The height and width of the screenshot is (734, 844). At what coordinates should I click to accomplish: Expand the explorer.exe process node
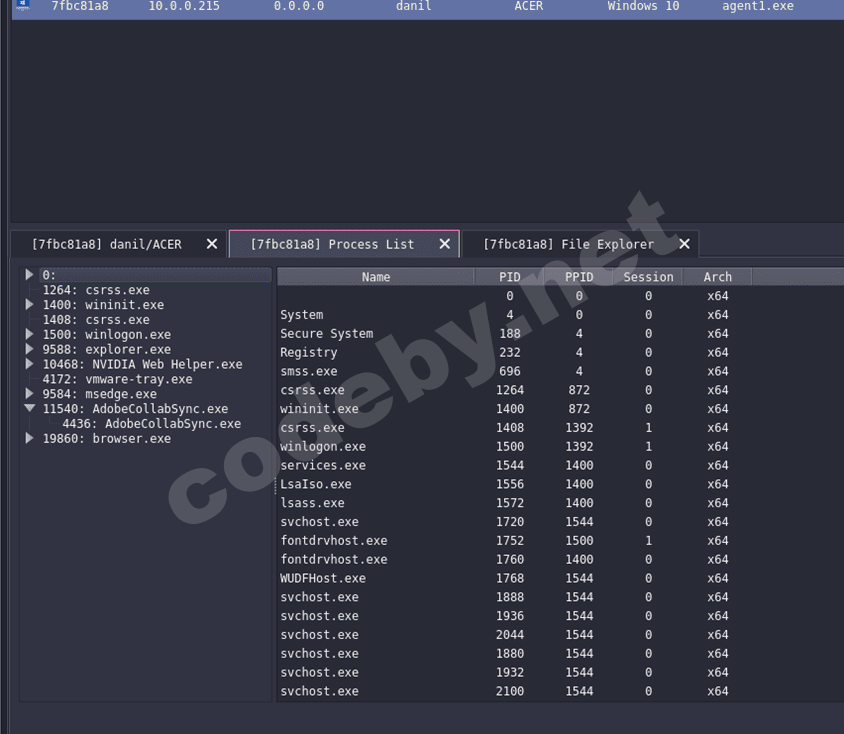30,349
